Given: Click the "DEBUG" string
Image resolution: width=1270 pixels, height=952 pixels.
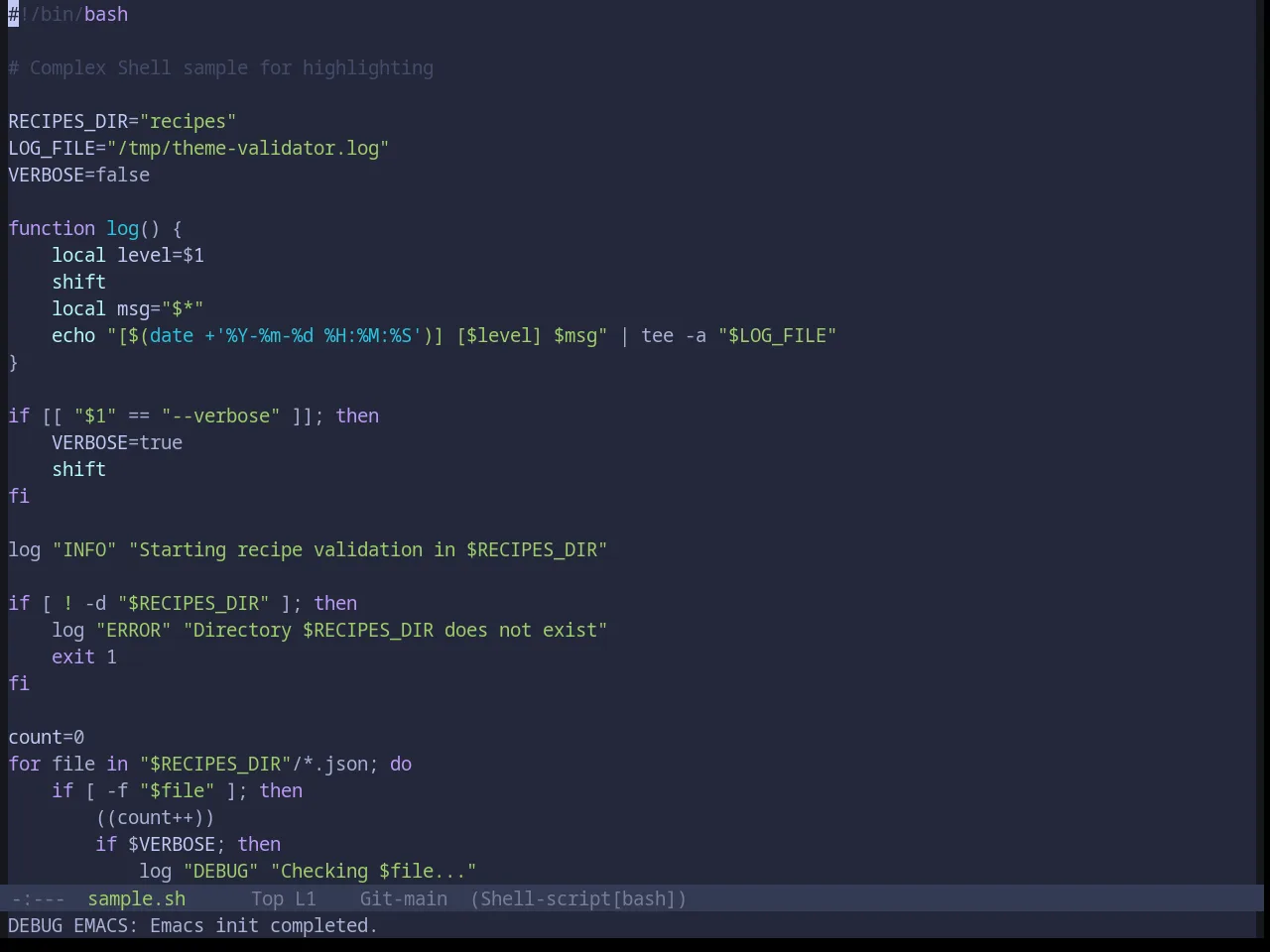Looking at the screenshot, I should coord(221,871).
